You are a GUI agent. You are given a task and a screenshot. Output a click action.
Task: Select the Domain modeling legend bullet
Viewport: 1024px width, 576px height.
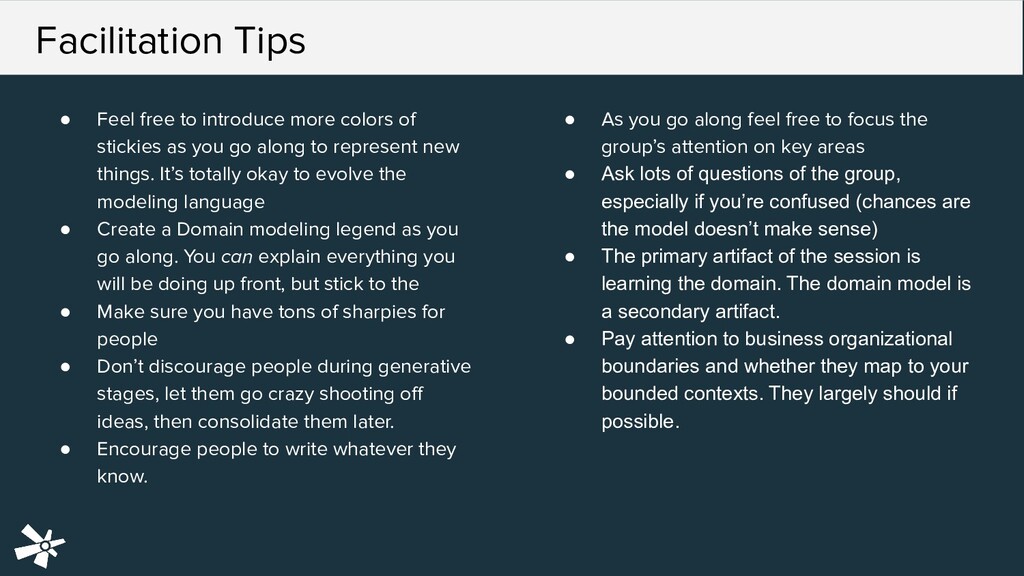pyautogui.click(x=278, y=257)
